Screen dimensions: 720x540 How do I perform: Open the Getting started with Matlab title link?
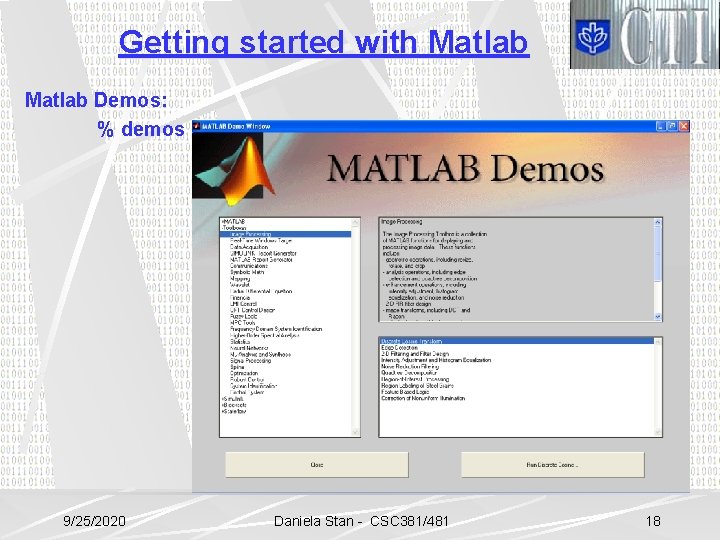pos(324,42)
